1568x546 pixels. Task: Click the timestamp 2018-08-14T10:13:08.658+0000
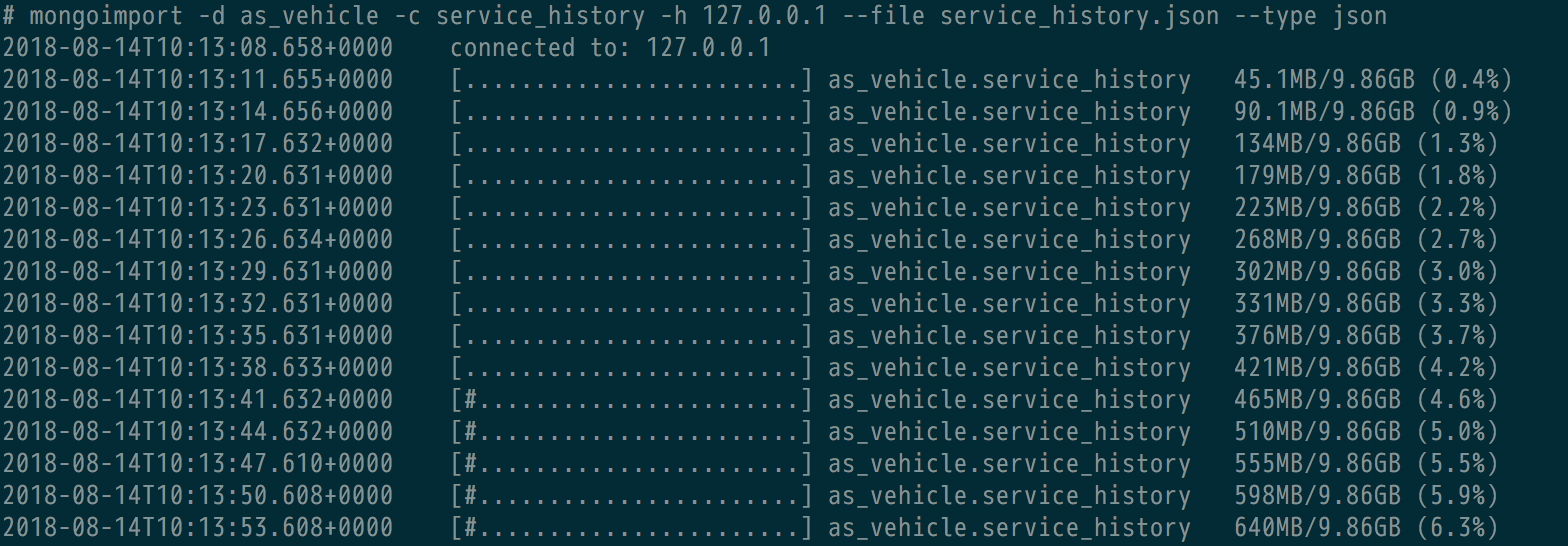[198, 48]
